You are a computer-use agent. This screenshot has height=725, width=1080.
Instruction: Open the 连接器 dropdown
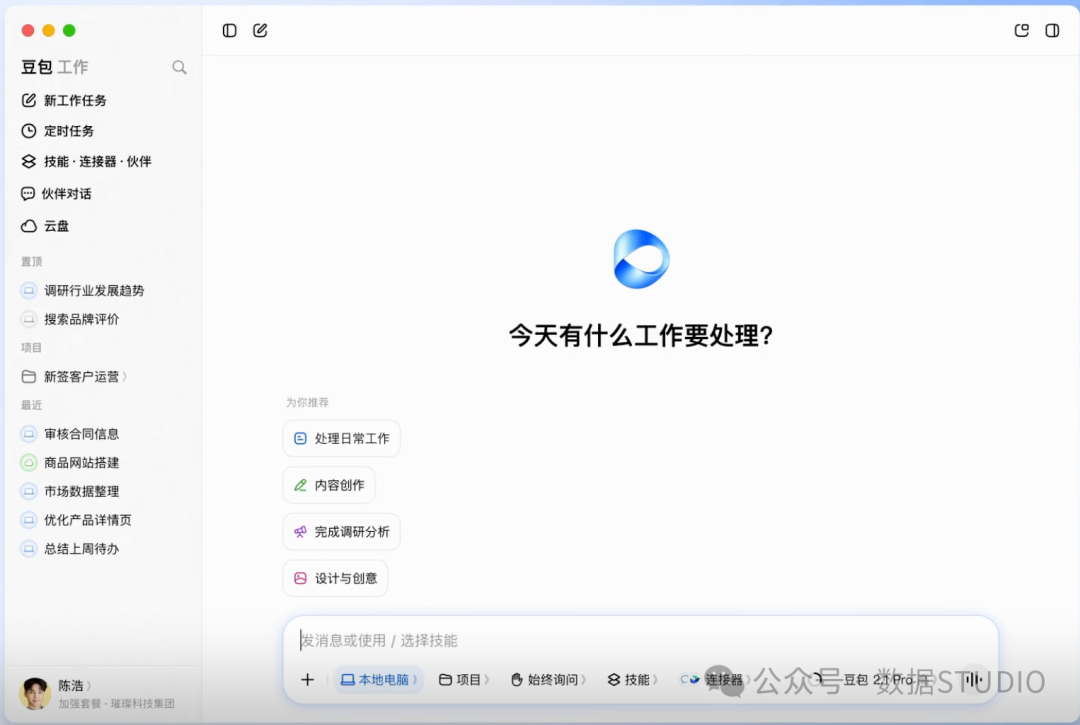pos(715,680)
